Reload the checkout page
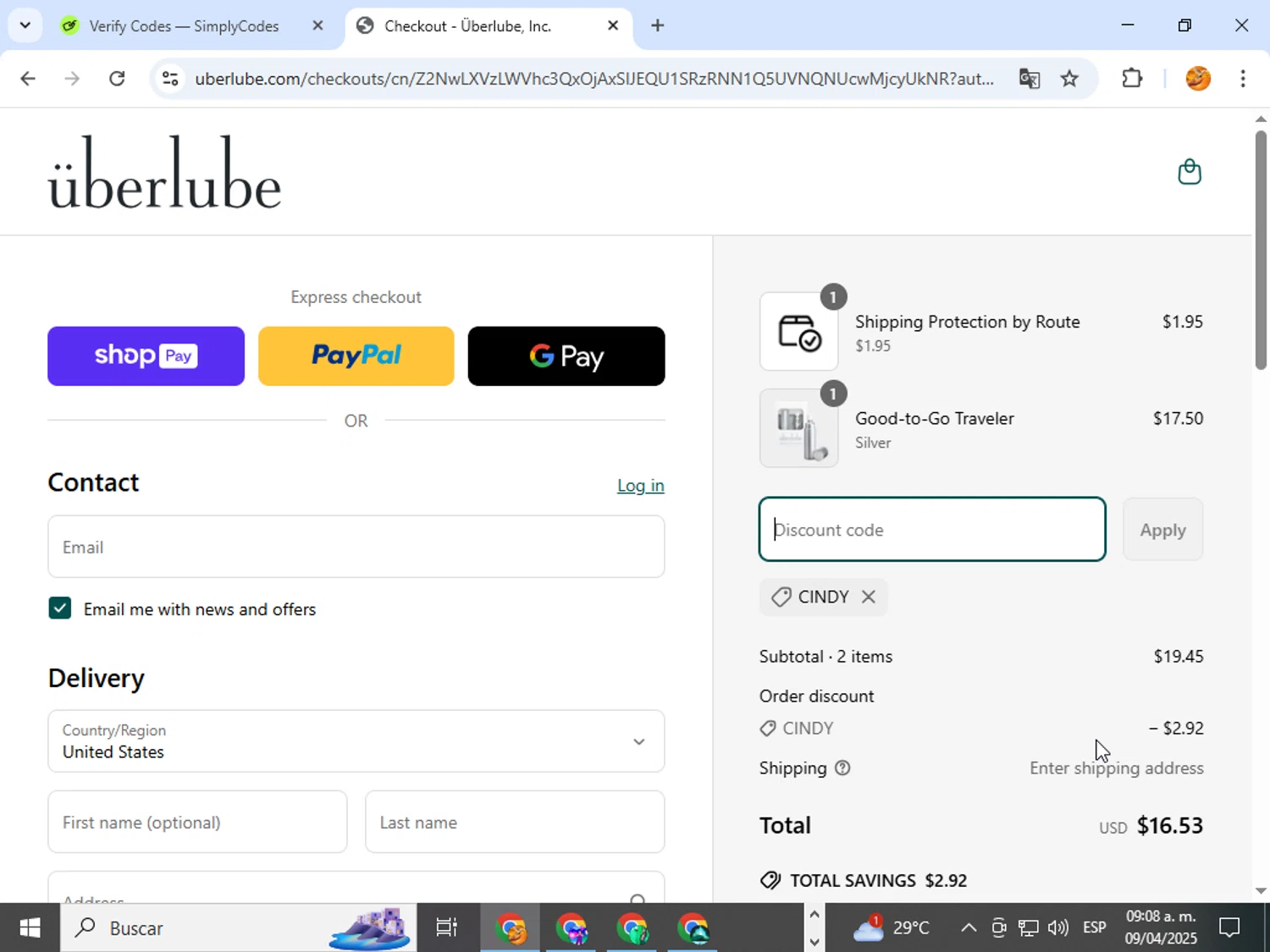Image resolution: width=1270 pixels, height=952 pixels. click(117, 79)
